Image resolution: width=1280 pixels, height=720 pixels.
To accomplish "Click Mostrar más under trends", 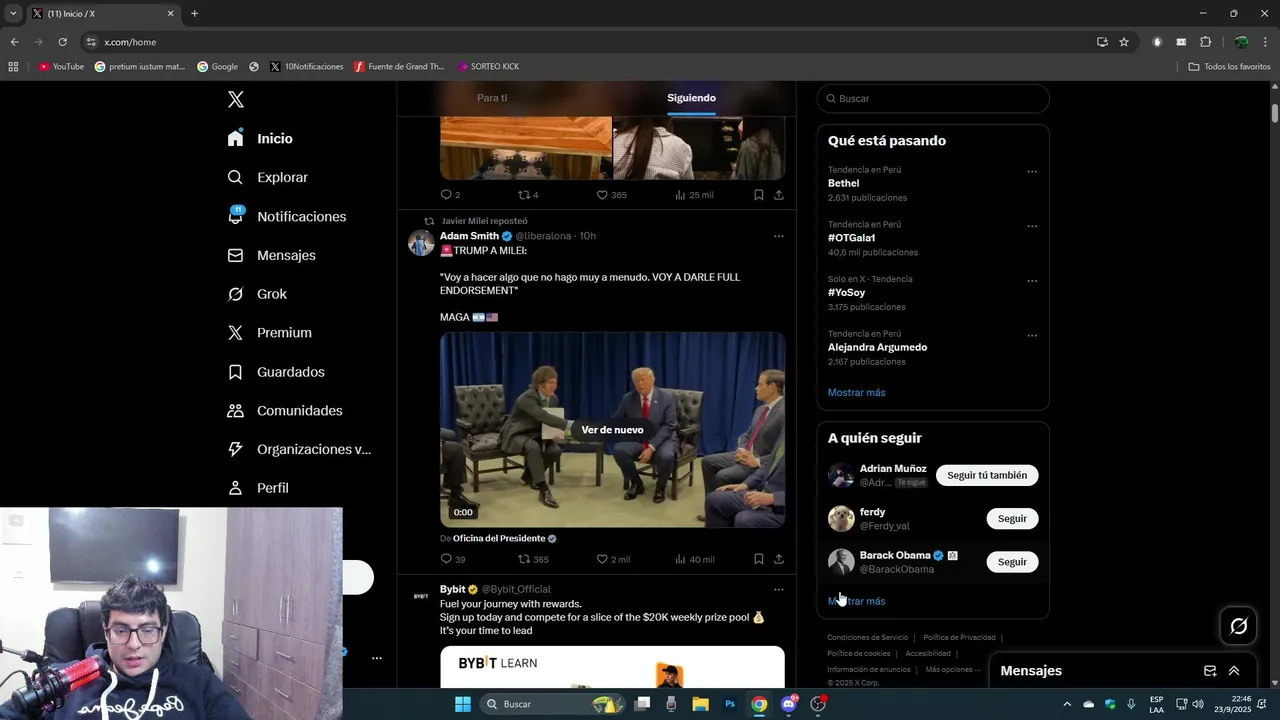I will pos(856,393).
